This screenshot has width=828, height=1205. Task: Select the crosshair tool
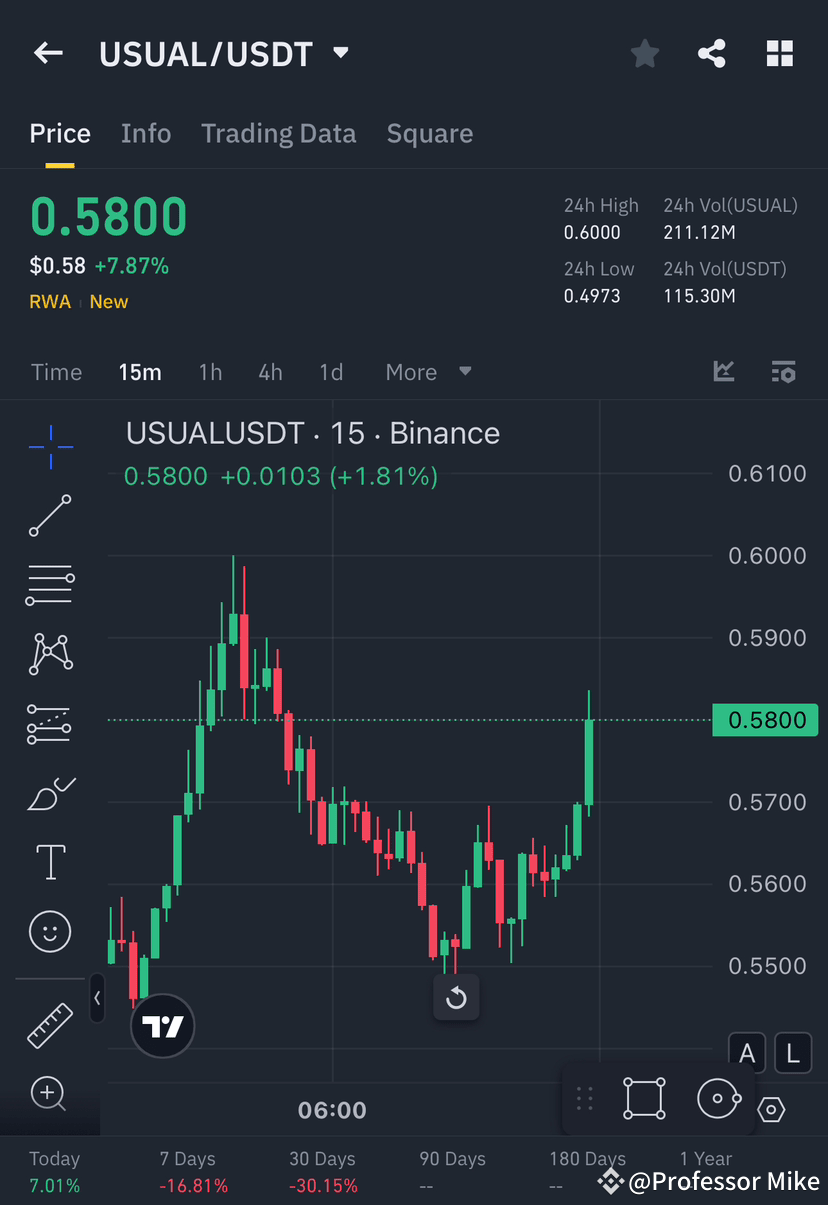point(49,447)
